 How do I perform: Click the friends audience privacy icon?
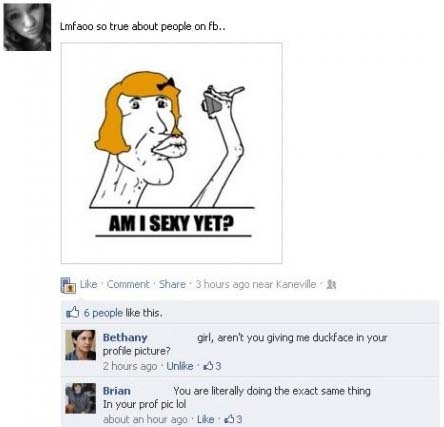tap(331, 284)
